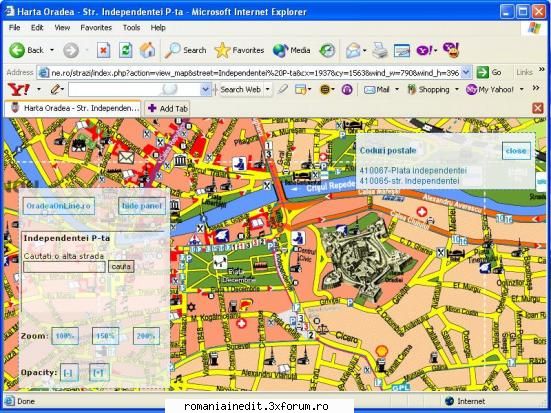Click the Yahoo Mail icon
This screenshot has width=551, height=413.
(x=377, y=90)
